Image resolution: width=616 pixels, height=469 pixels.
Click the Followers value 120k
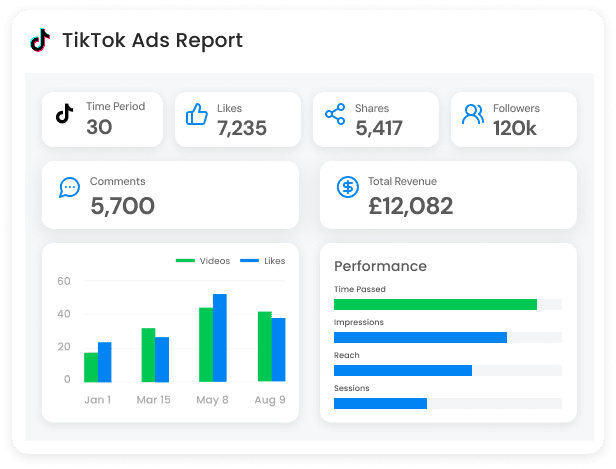[515, 128]
